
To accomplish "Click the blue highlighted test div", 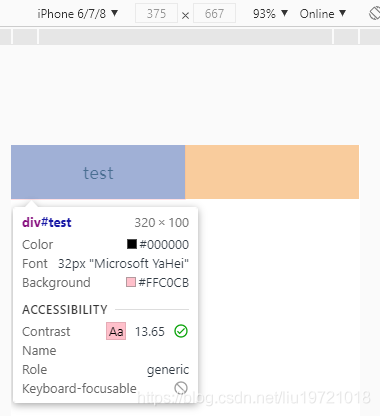I will [x=98, y=172].
